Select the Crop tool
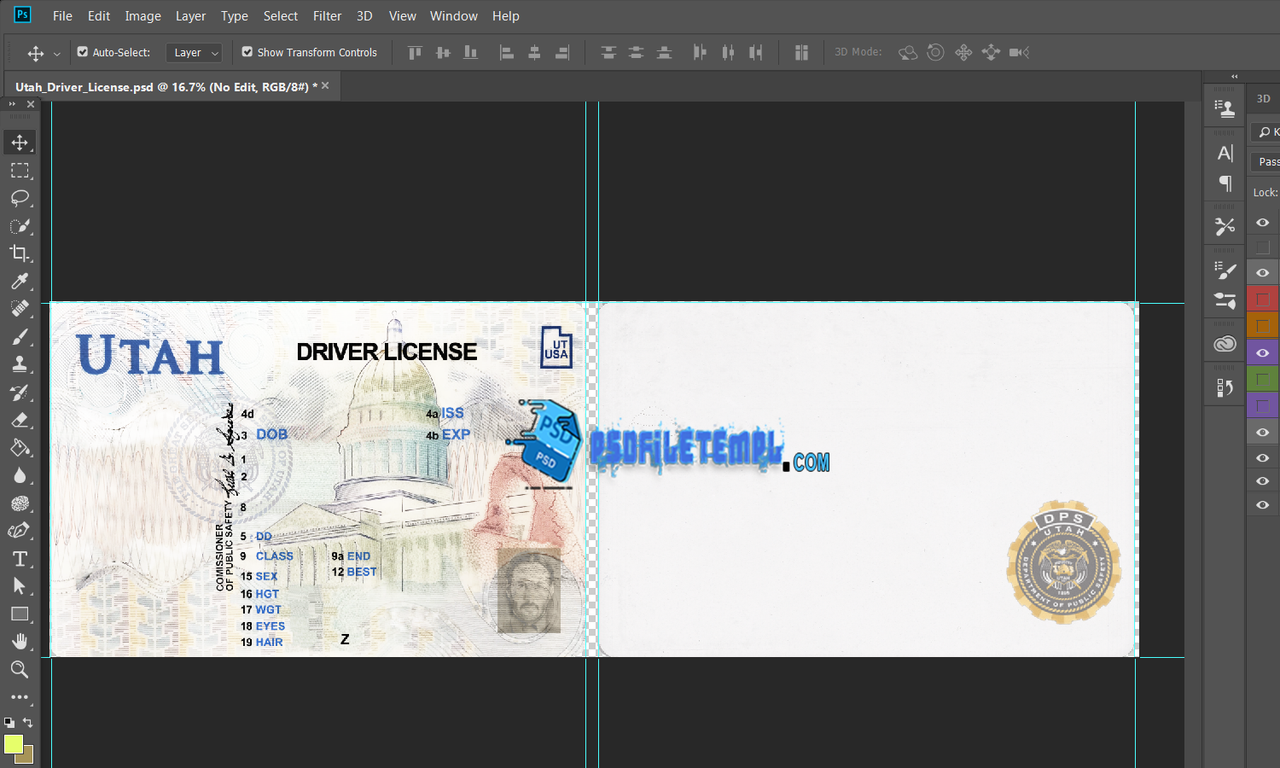1280x768 pixels. 20,253
